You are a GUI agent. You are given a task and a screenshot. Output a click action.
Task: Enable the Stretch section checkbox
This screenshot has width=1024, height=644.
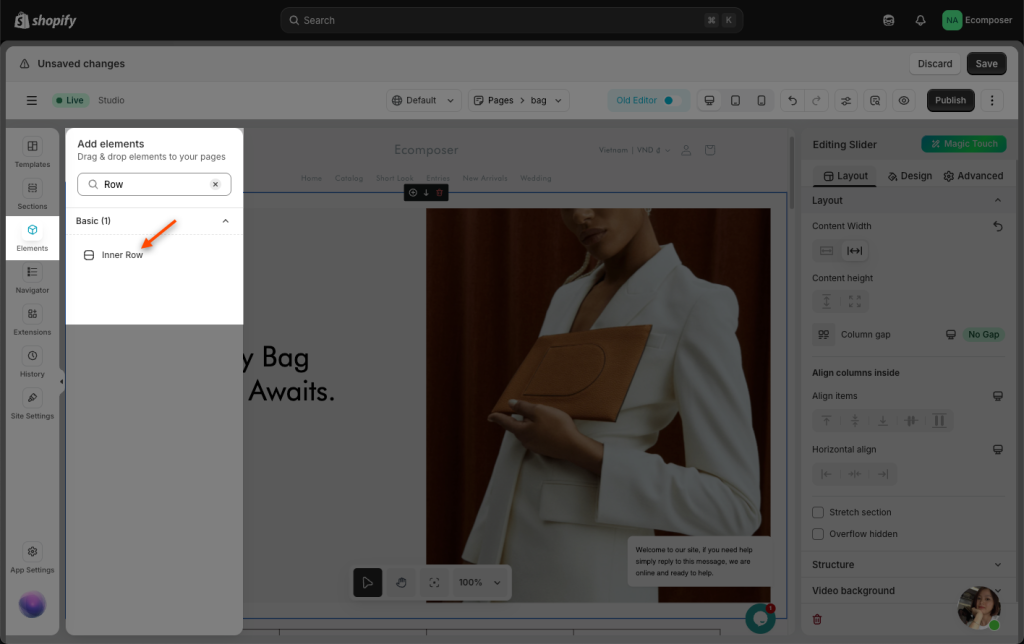click(x=818, y=512)
